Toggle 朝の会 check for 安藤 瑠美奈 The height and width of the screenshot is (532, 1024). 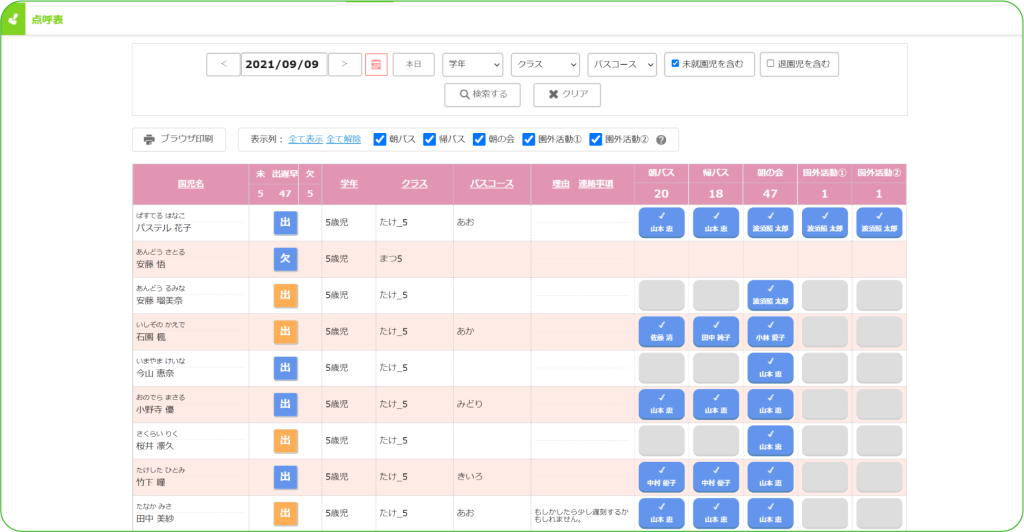pos(771,295)
